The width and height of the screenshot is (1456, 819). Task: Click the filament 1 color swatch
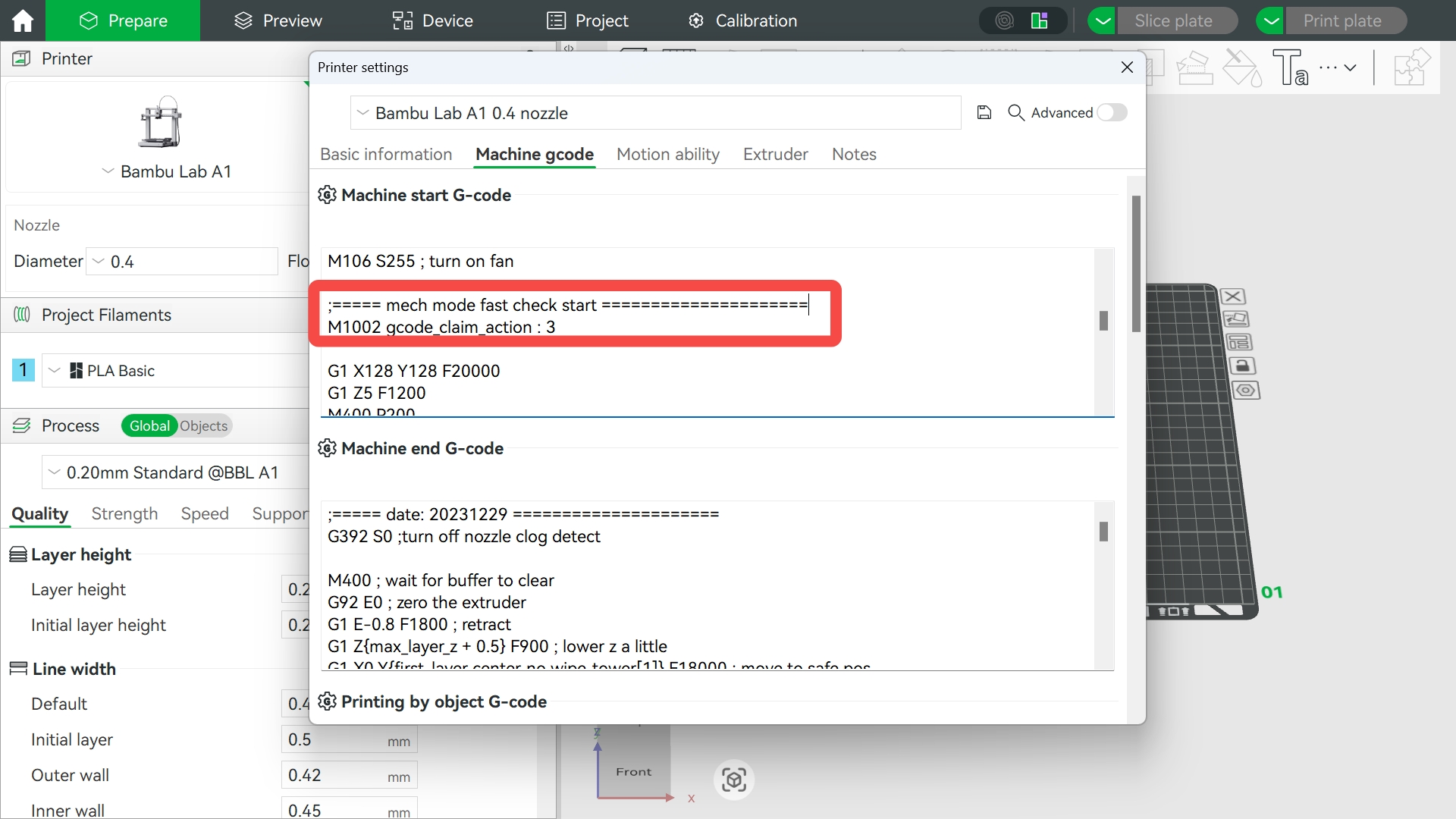click(x=24, y=370)
